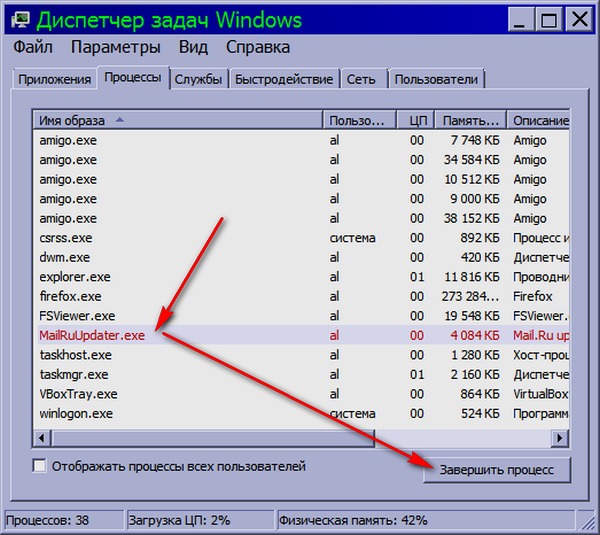Select the amigo.exe row using 10 512 КБ
The height and width of the screenshot is (535, 600).
(301, 179)
